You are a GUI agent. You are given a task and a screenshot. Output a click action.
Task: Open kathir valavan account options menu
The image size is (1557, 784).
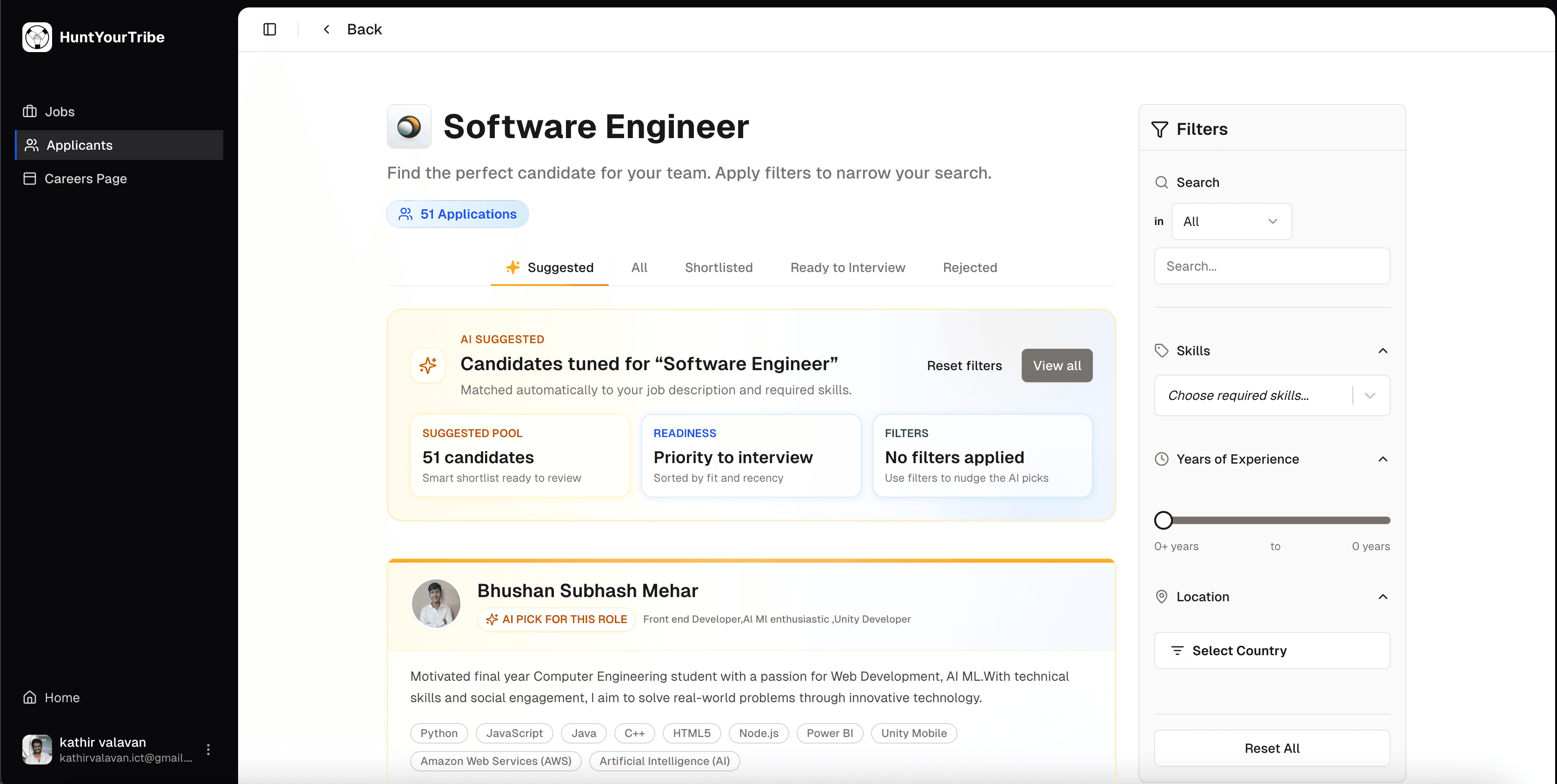coord(208,750)
